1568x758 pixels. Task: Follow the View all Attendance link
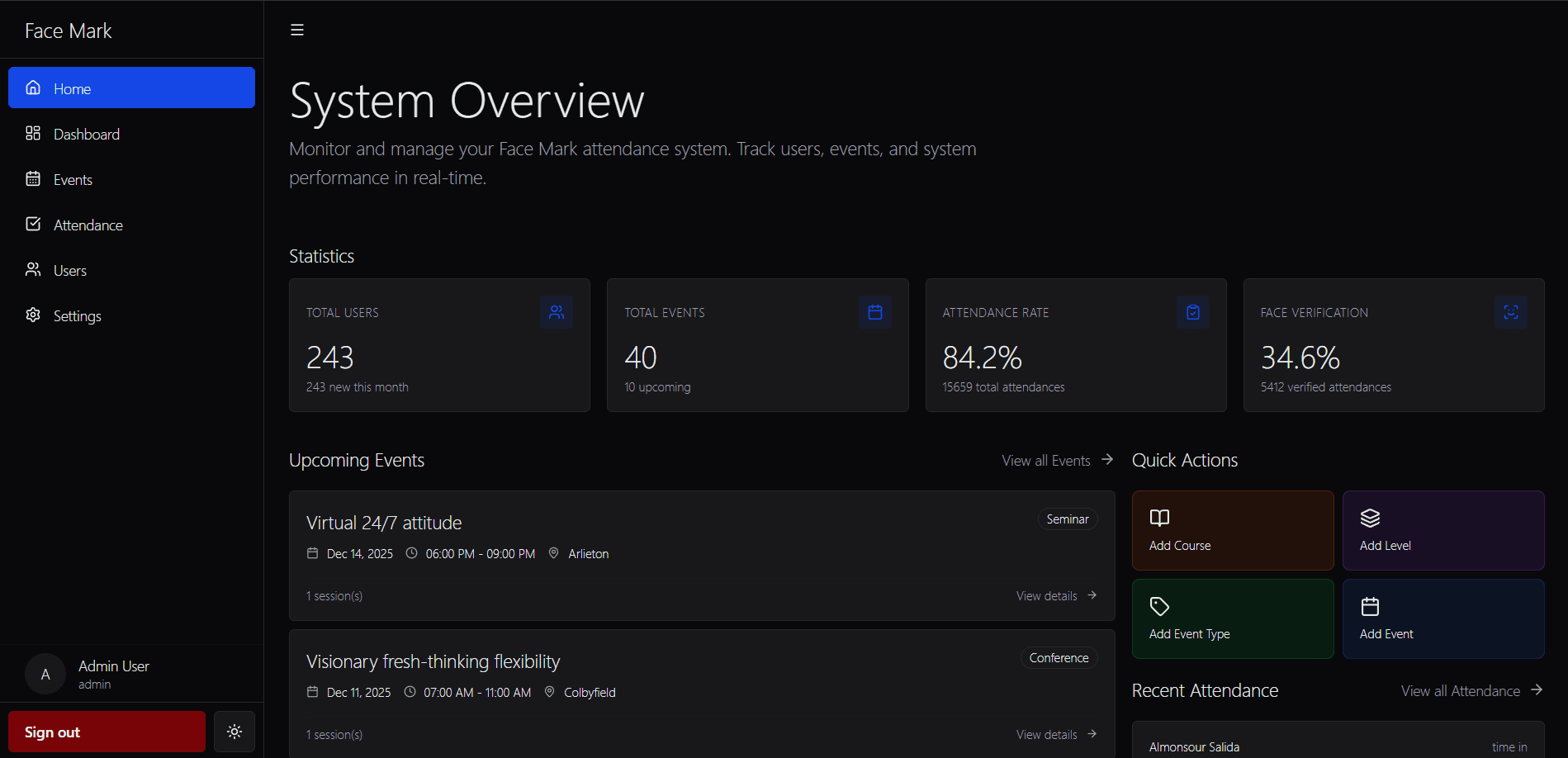[1471, 691]
